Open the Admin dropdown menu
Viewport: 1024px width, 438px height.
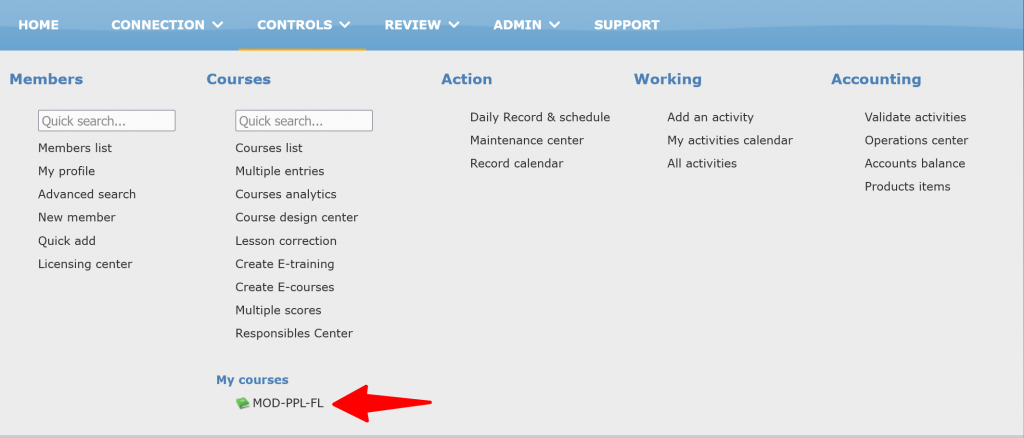[526, 25]
